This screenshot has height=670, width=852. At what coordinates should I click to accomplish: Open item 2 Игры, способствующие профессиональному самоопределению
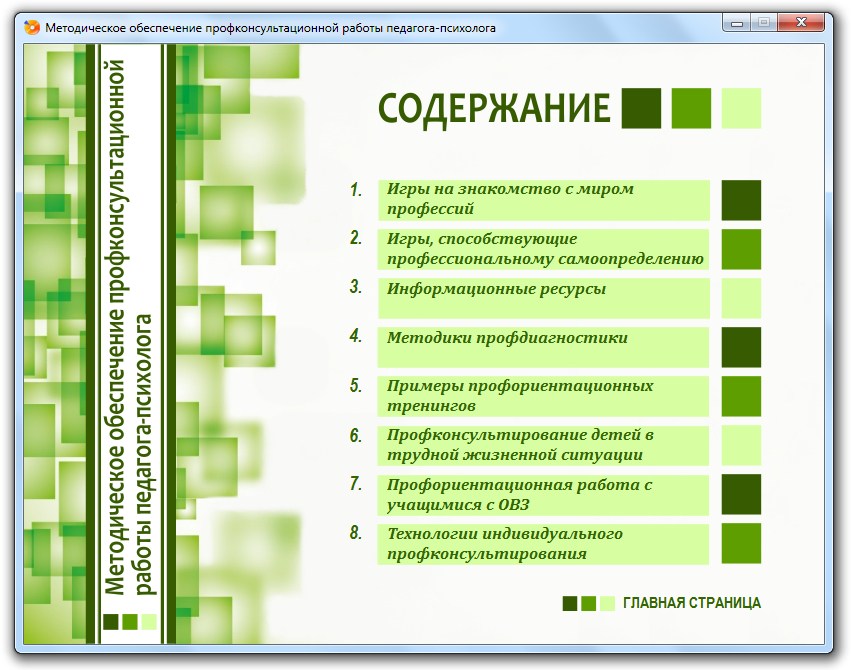point(544,249)
